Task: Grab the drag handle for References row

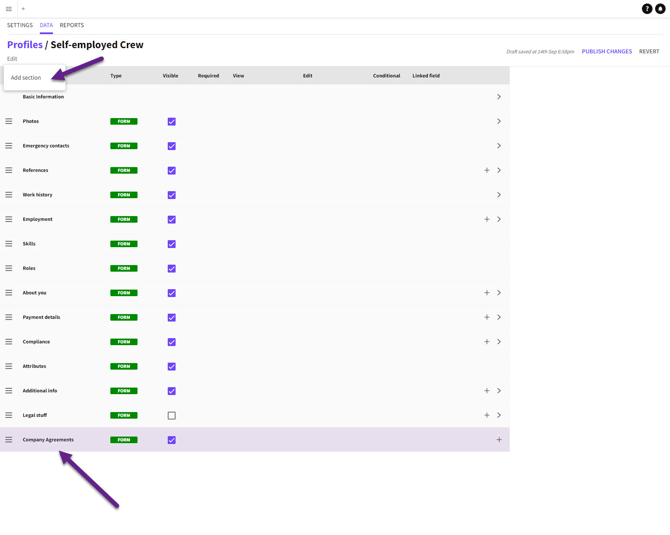Action: 9,170
